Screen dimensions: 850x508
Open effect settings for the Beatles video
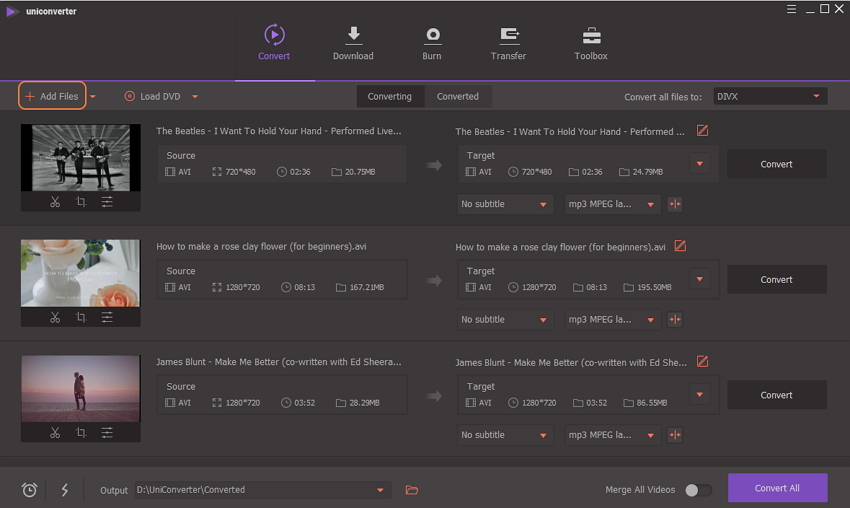[107, 202]
